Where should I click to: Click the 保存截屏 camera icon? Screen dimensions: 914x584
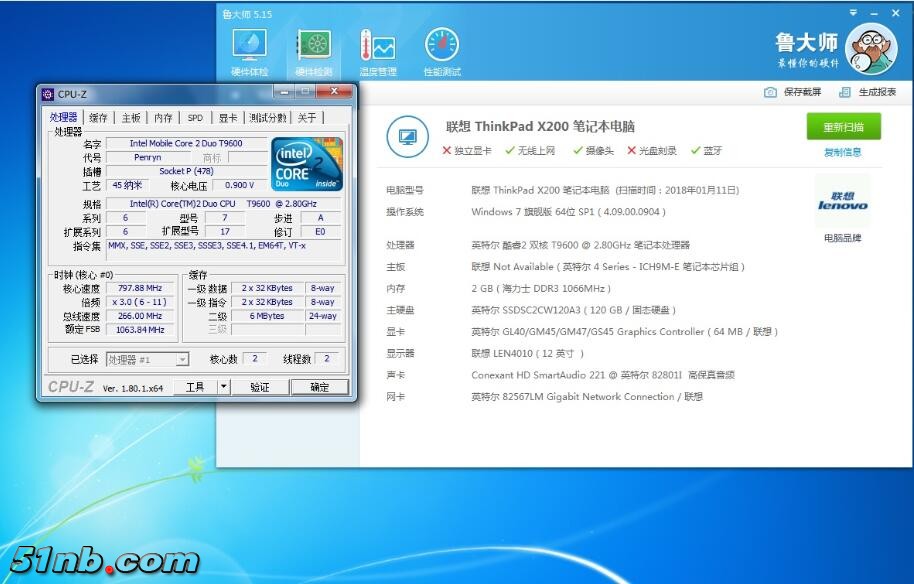770,92
